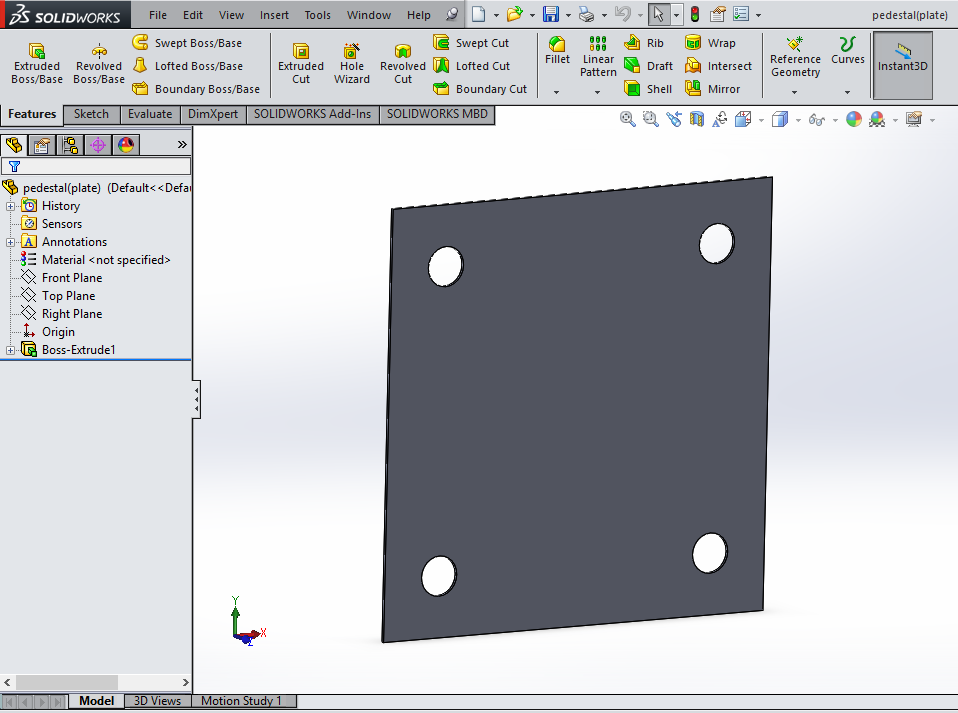
Task: Expand Linear Pattern dropdown arrow
Action: [x=598, y=92]
